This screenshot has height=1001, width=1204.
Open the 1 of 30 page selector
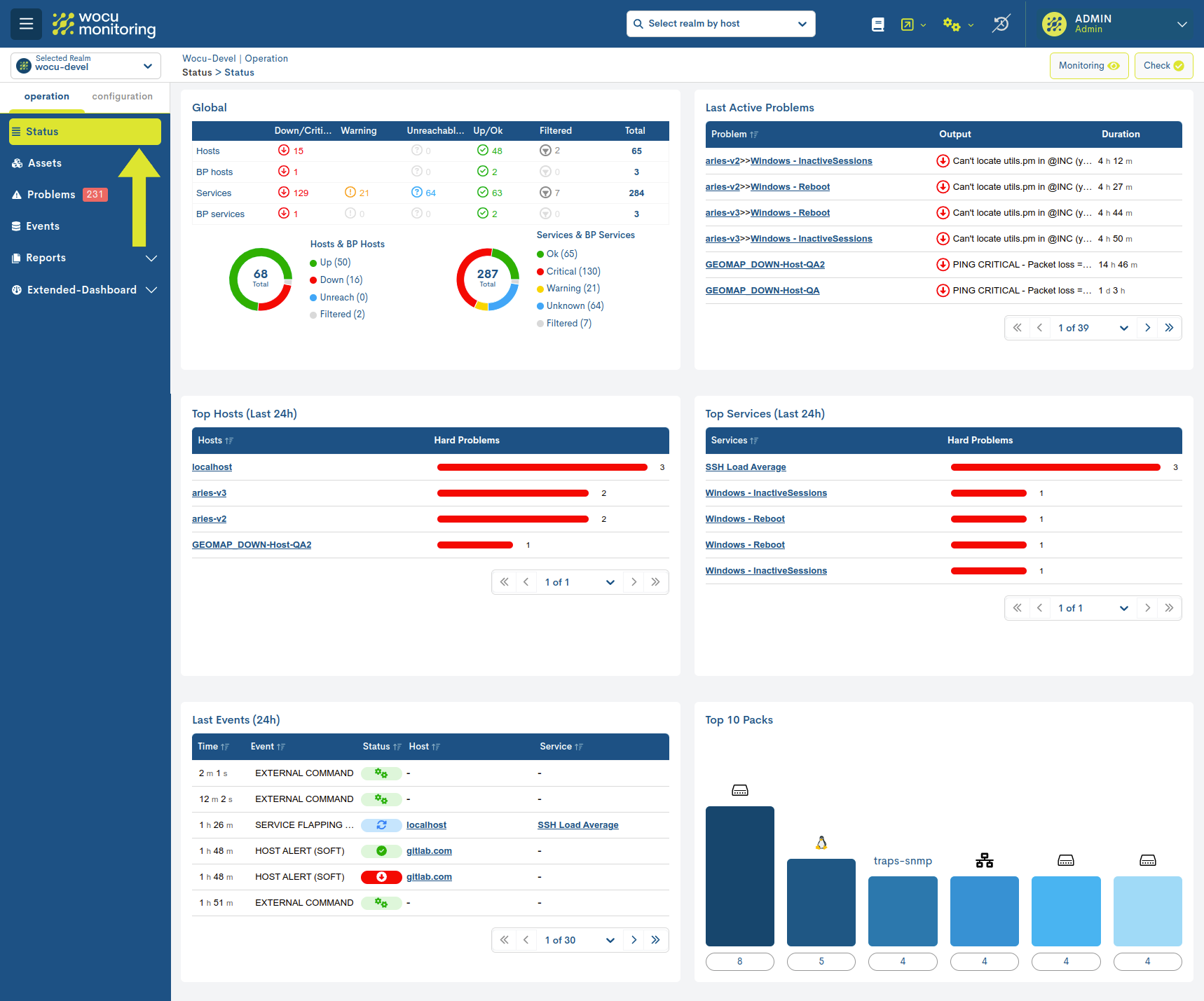(580, 940)
